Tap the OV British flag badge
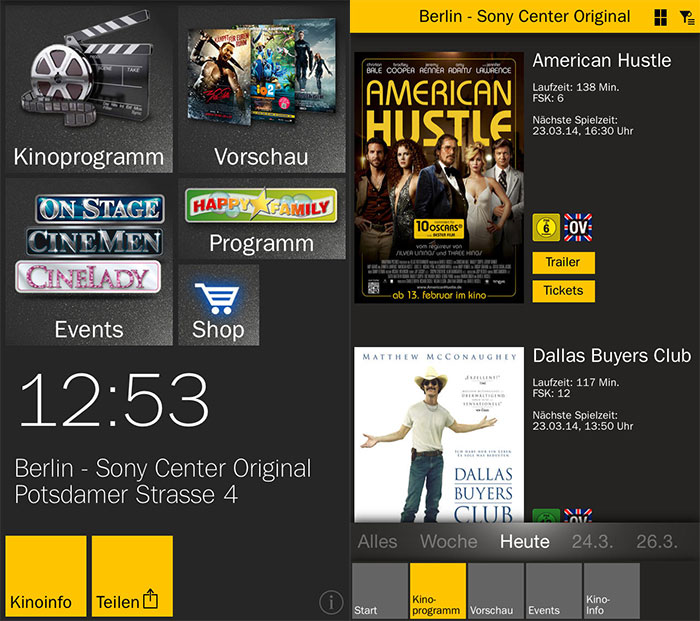700x621 pixels. click(x=578, y=227)
